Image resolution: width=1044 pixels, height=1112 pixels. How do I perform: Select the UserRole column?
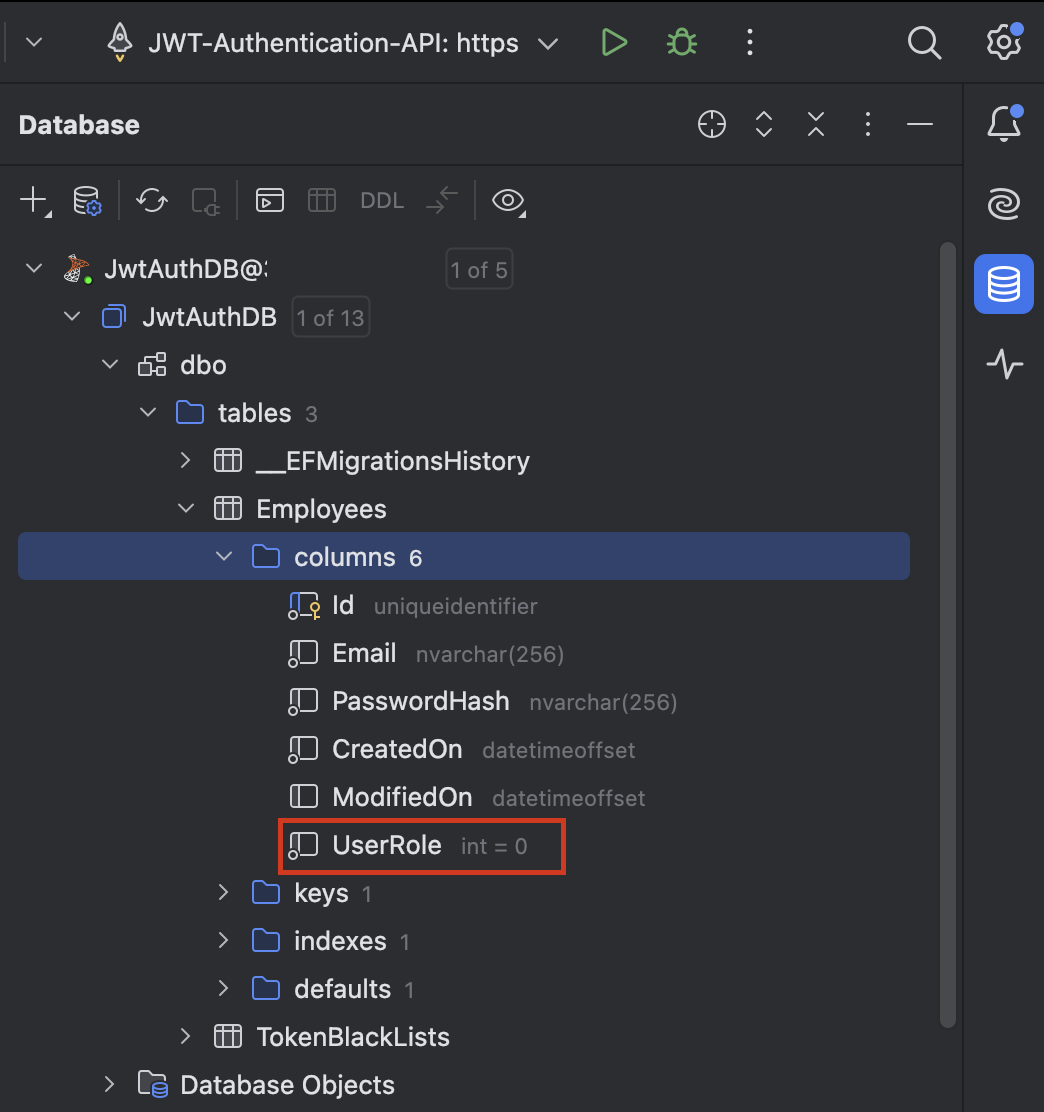[x=386, y=845]
